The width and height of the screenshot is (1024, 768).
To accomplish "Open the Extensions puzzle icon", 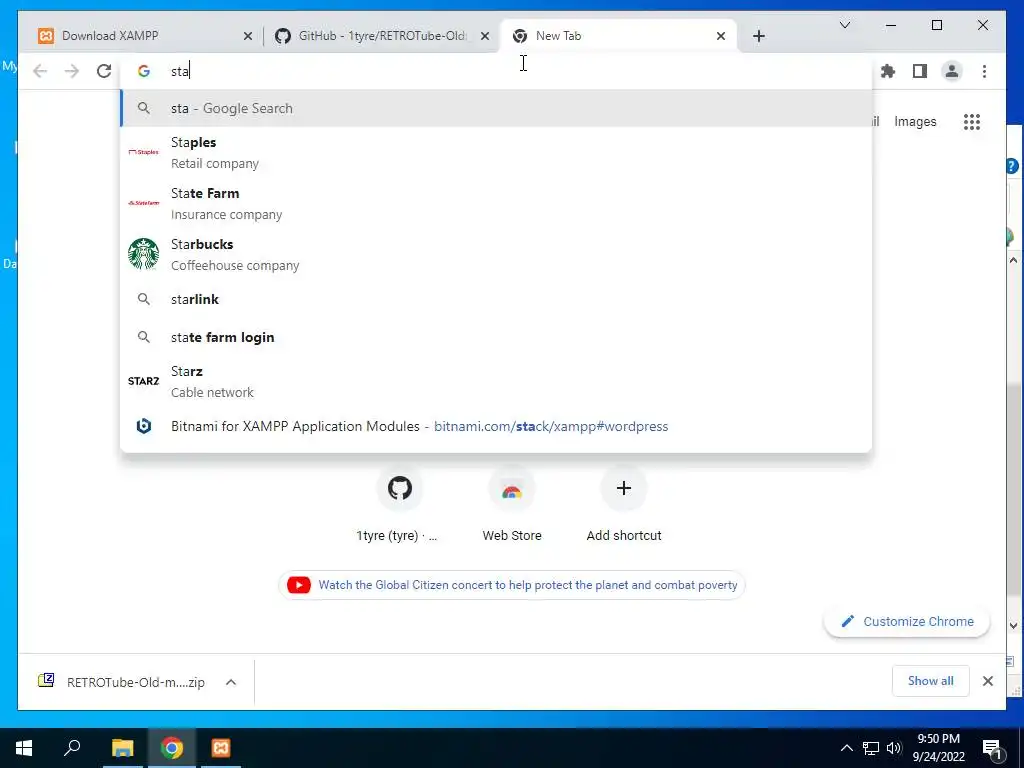I will (888, 71).
